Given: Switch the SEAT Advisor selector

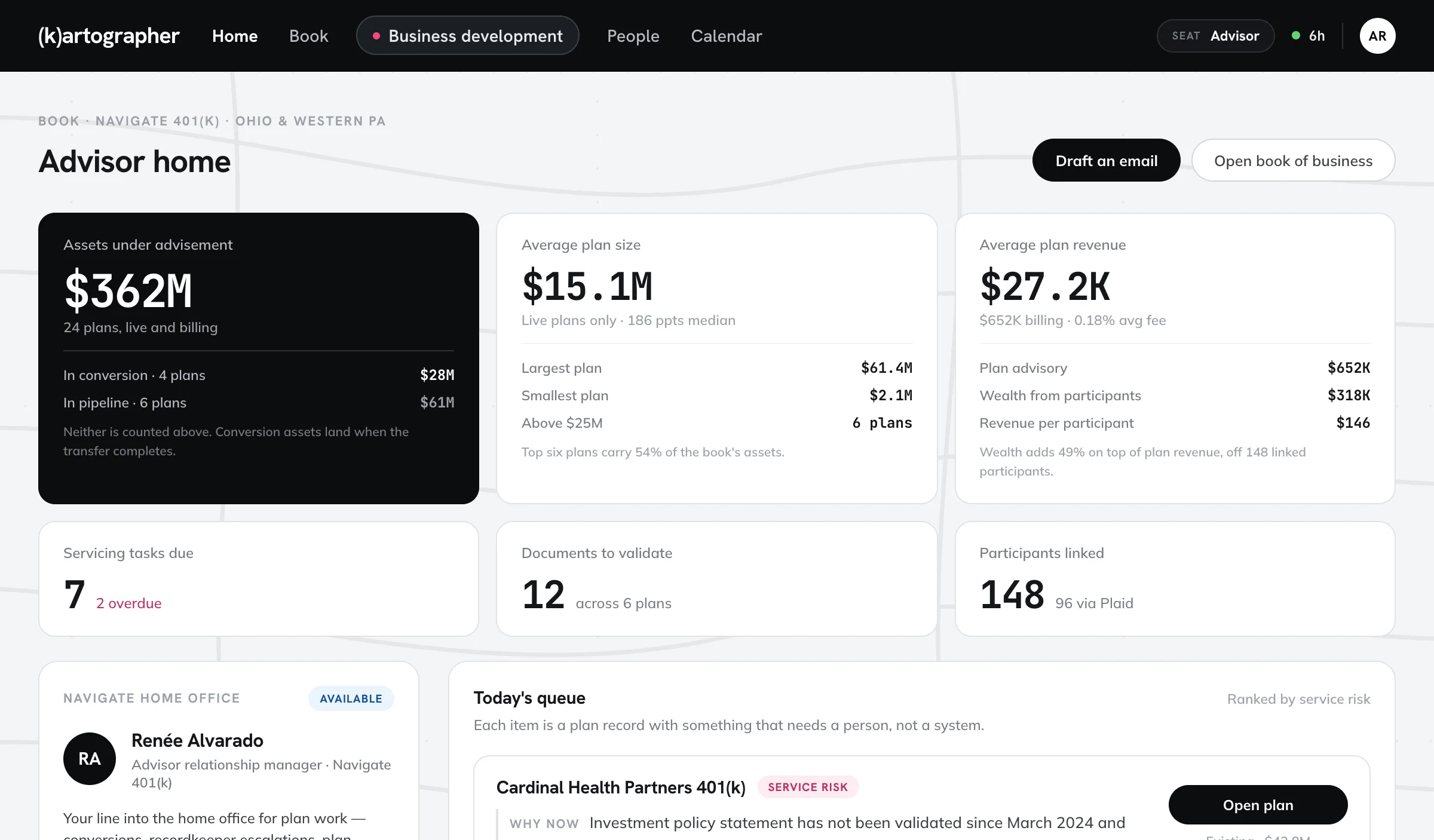Looking at the screenshot, I should (x=1215, y=36).
